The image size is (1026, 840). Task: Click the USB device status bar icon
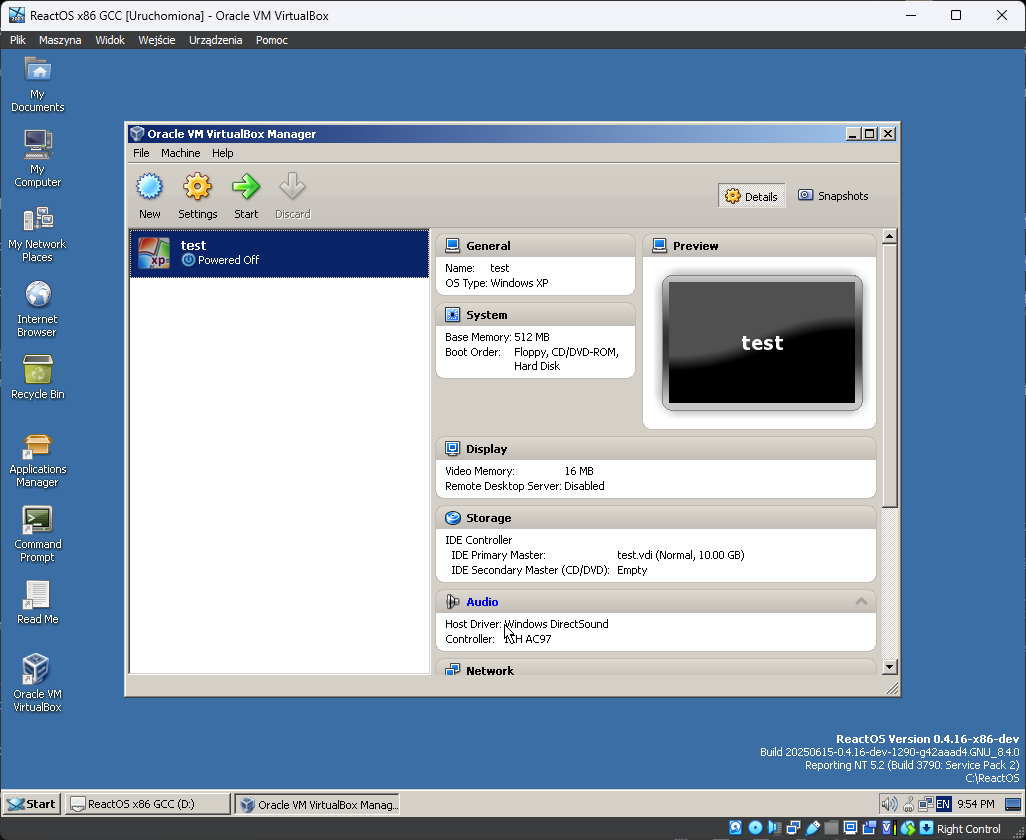tap(813, 828)
